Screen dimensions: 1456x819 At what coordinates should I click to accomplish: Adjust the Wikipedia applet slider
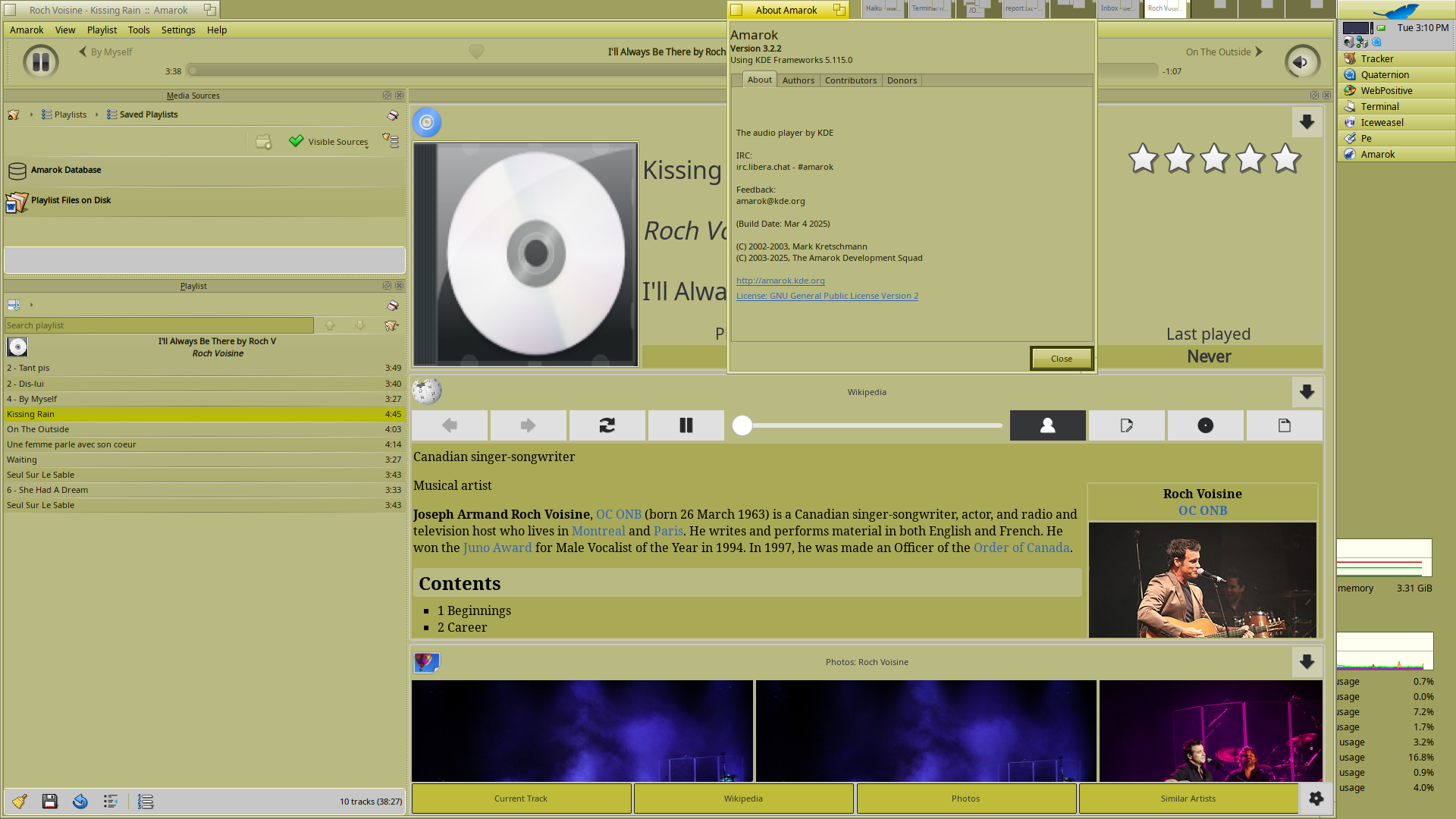[867, 425]
